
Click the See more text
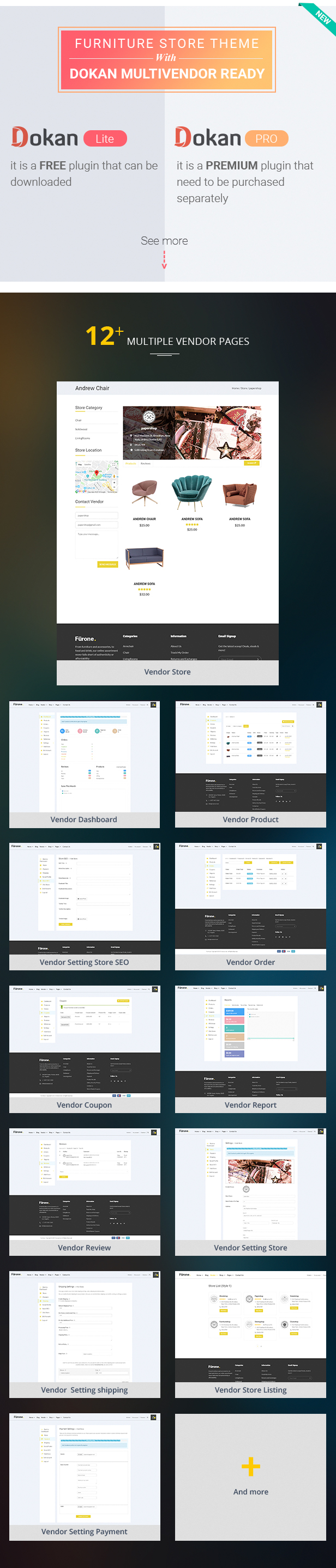[x=164, y=241]
